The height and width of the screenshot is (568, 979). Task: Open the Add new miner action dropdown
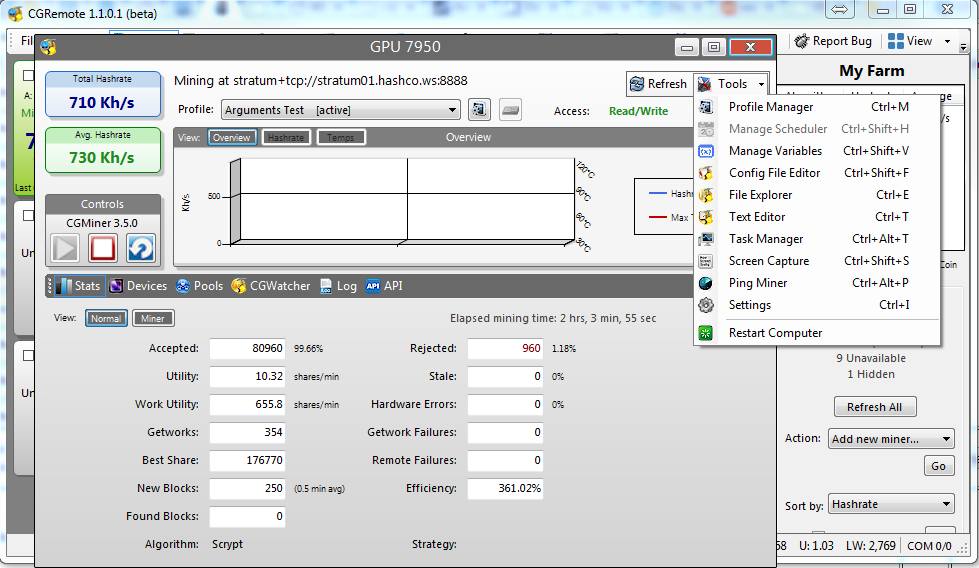pos(891,439)
